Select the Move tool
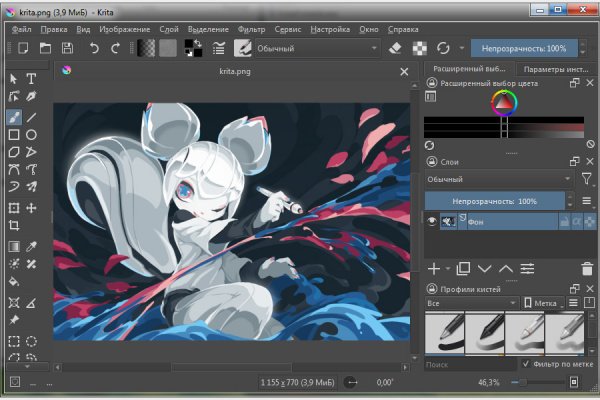 pos(31,208)
